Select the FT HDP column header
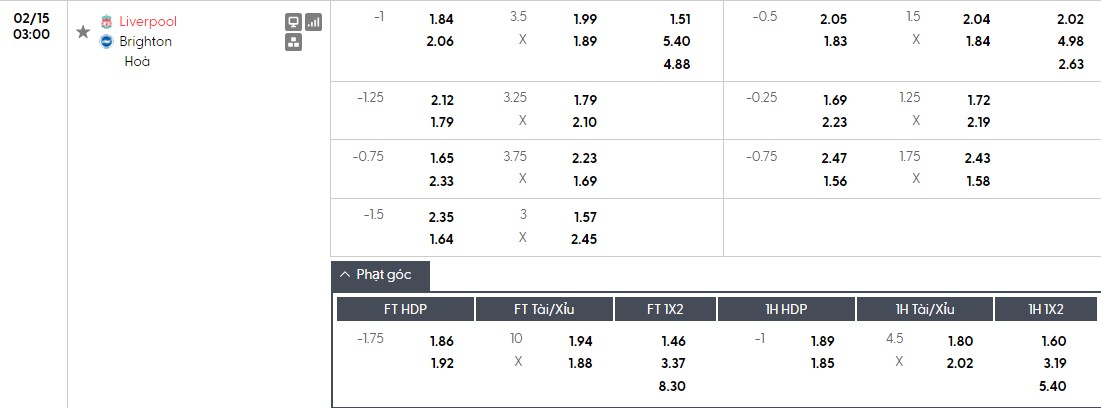Screen dimensions: 1101x408 tap(405, 309)
